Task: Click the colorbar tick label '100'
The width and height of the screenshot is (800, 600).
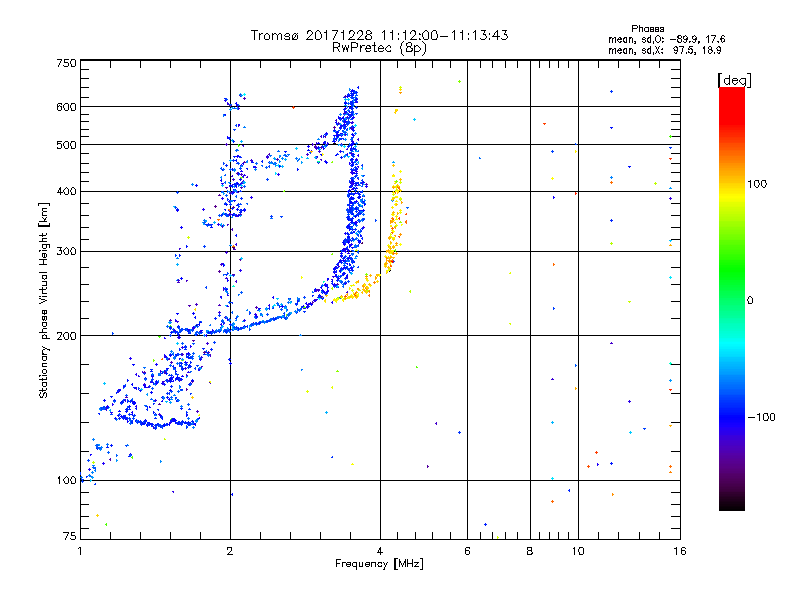Action: coord(757,184)
